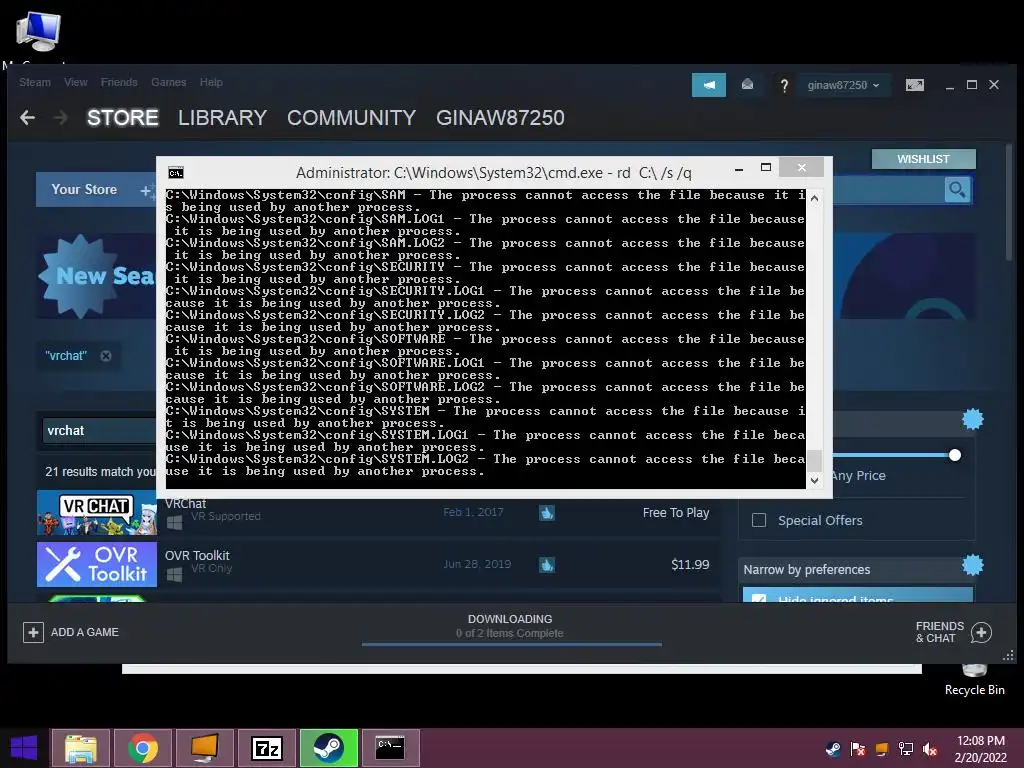
Task: Open the monitor app on taskbar
Action: point(205,748)
